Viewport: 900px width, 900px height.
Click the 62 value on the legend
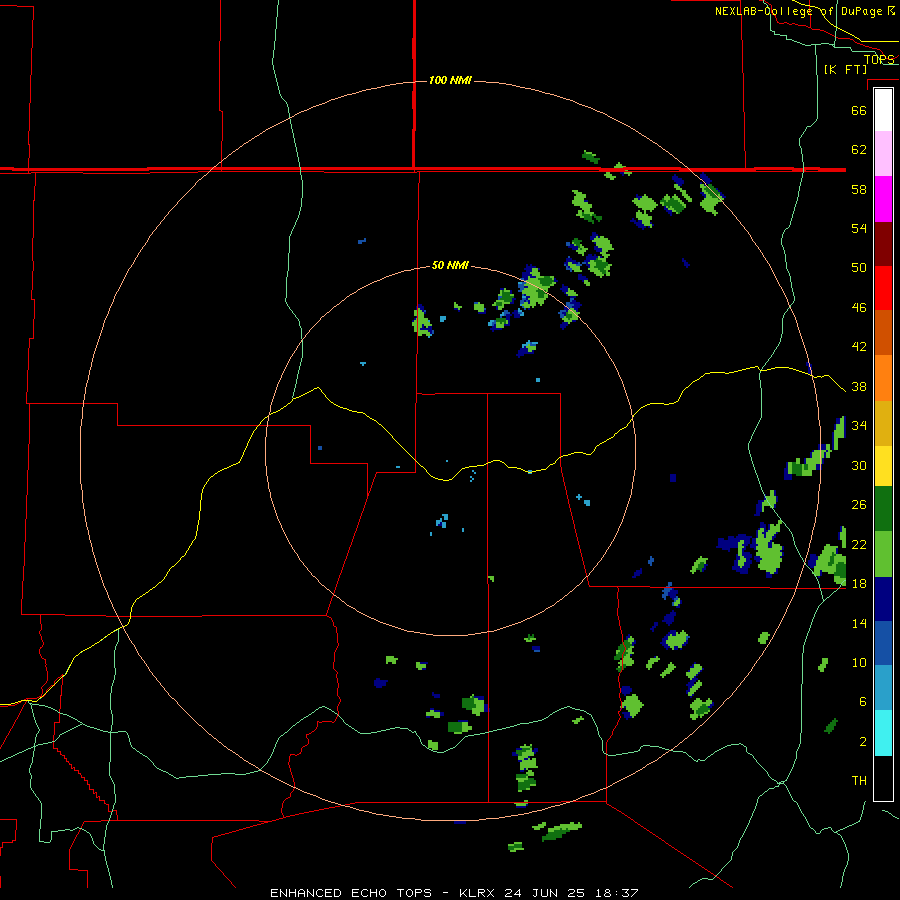click(859, 150)
